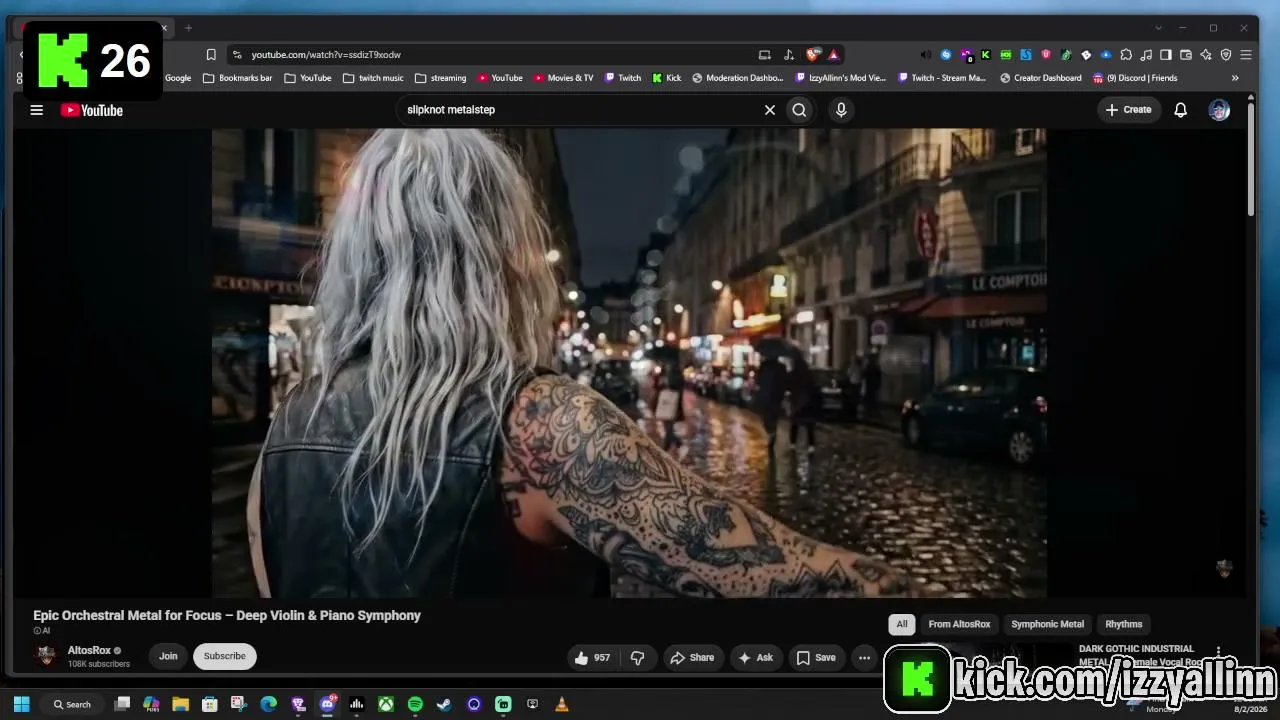Select the 'Symphonic Metal' chip
This screenshot has height=720, width=1280.
(1047, 624)
